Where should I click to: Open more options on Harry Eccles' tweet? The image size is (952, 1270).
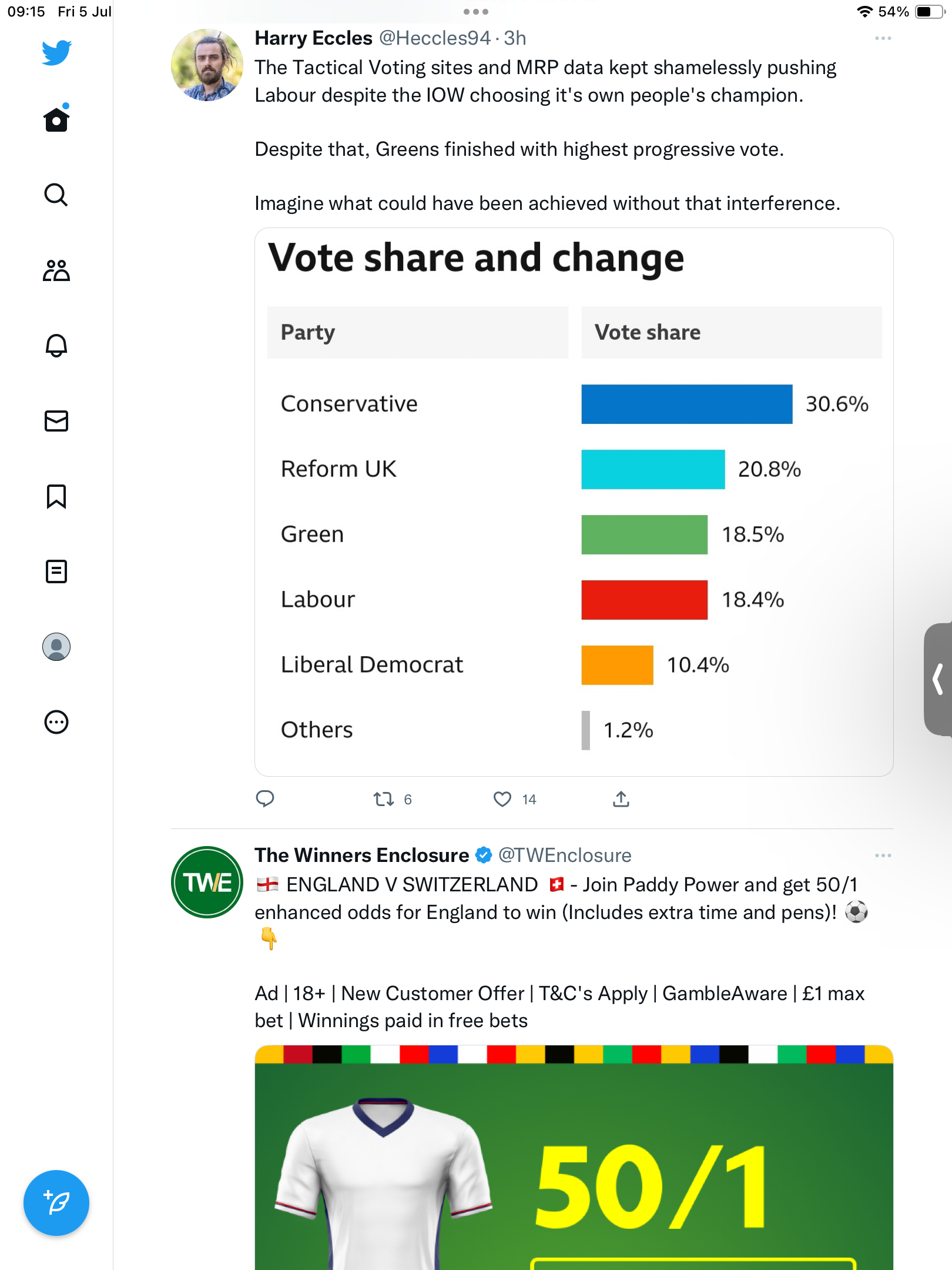click(x=883, y=39)
